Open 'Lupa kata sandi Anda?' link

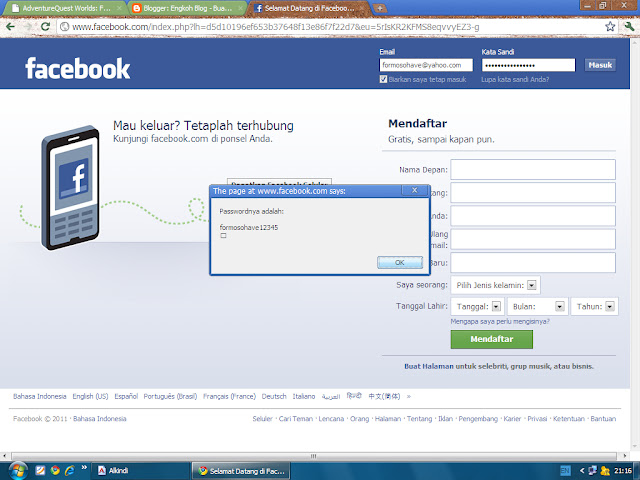[515, 80]
